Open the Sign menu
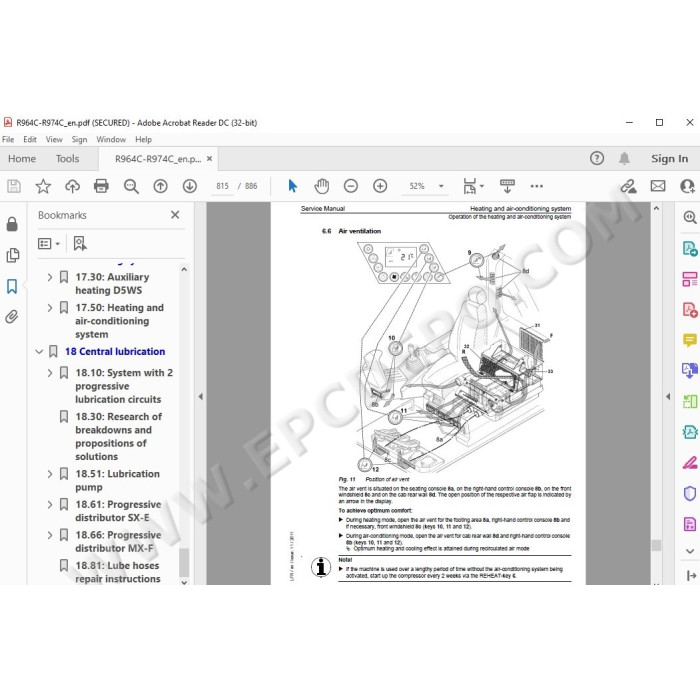 point(79,139)
